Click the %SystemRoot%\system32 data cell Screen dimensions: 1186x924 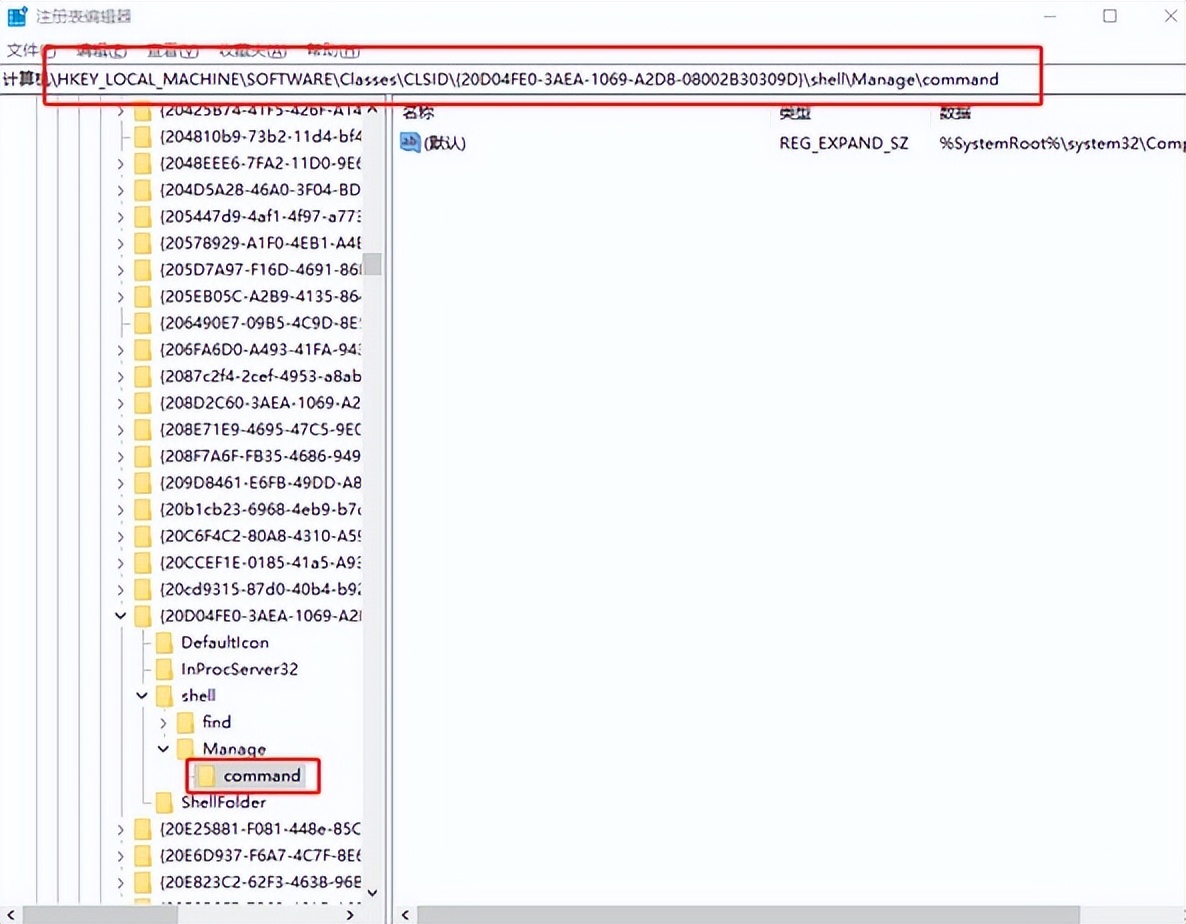(x=1061, y=143)
